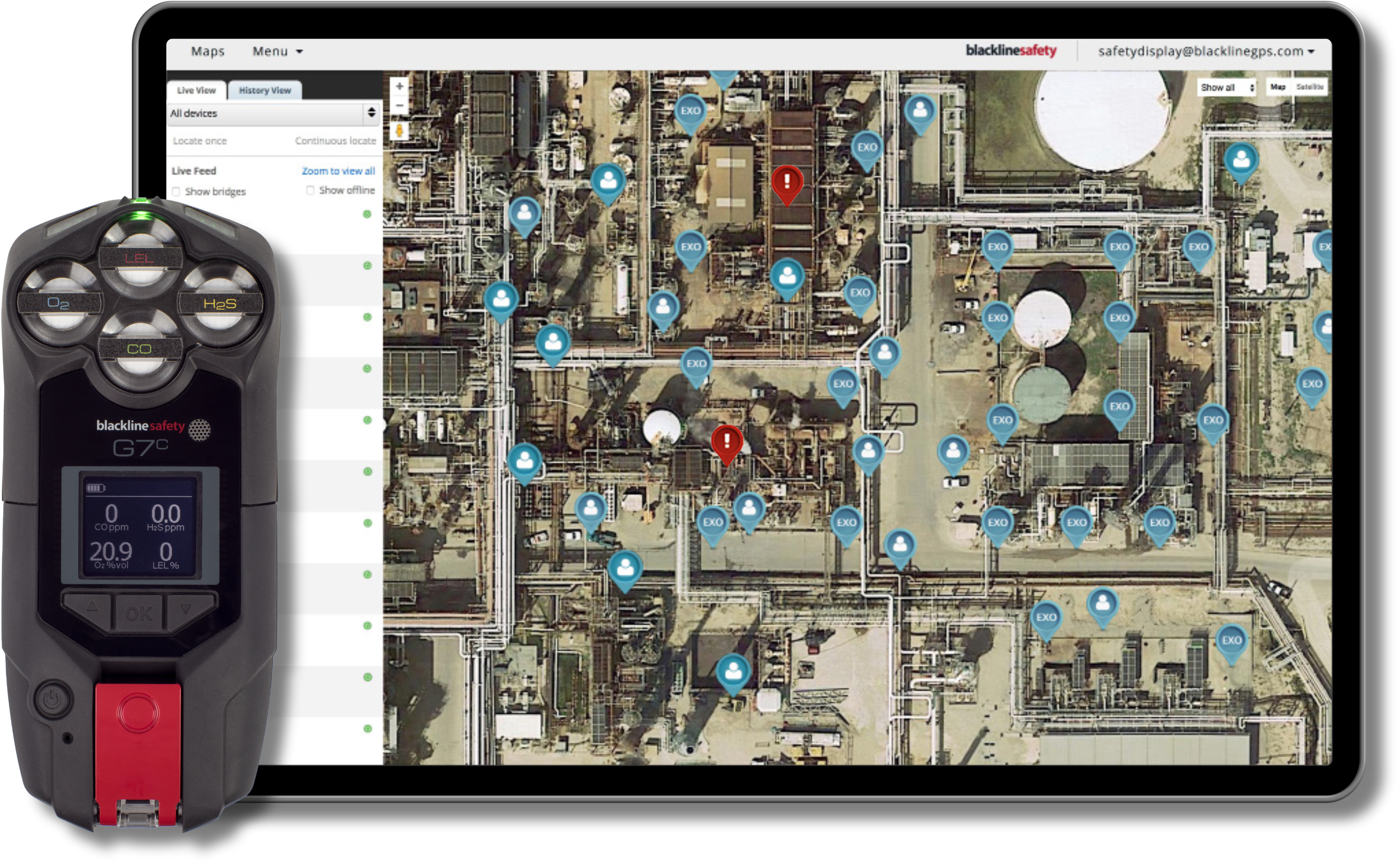Click the red alert marker near top
The height and width of the screenshot is (867, 1400).
point(787,182)
